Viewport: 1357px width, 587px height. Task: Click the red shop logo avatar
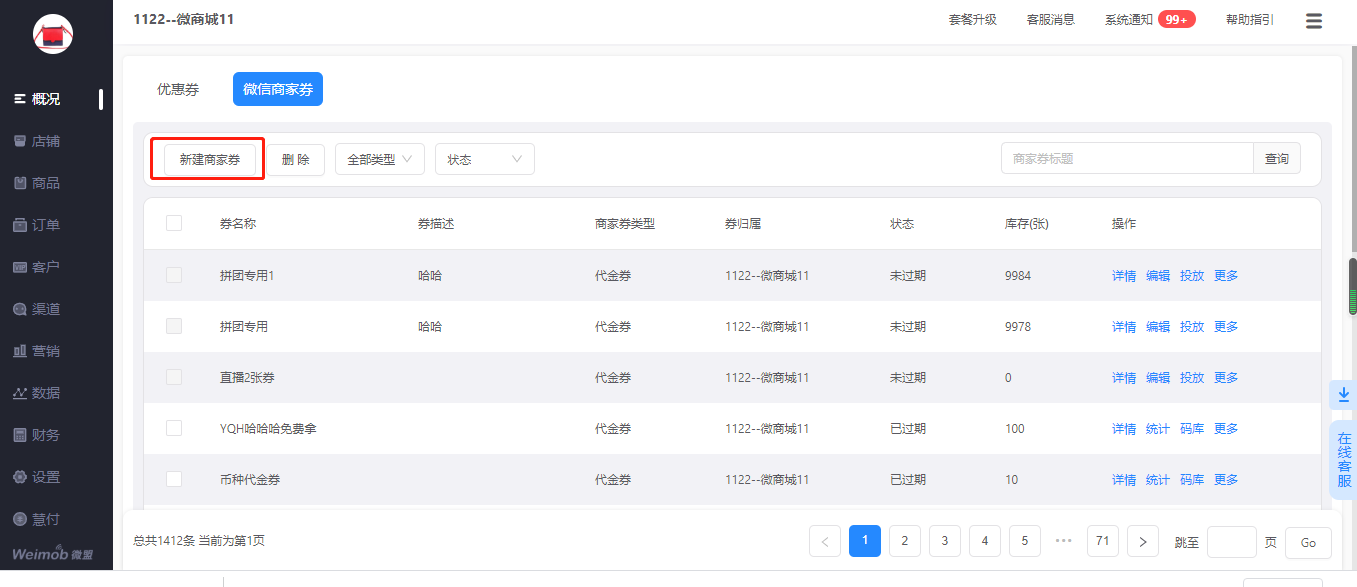[x=53, y=34]
